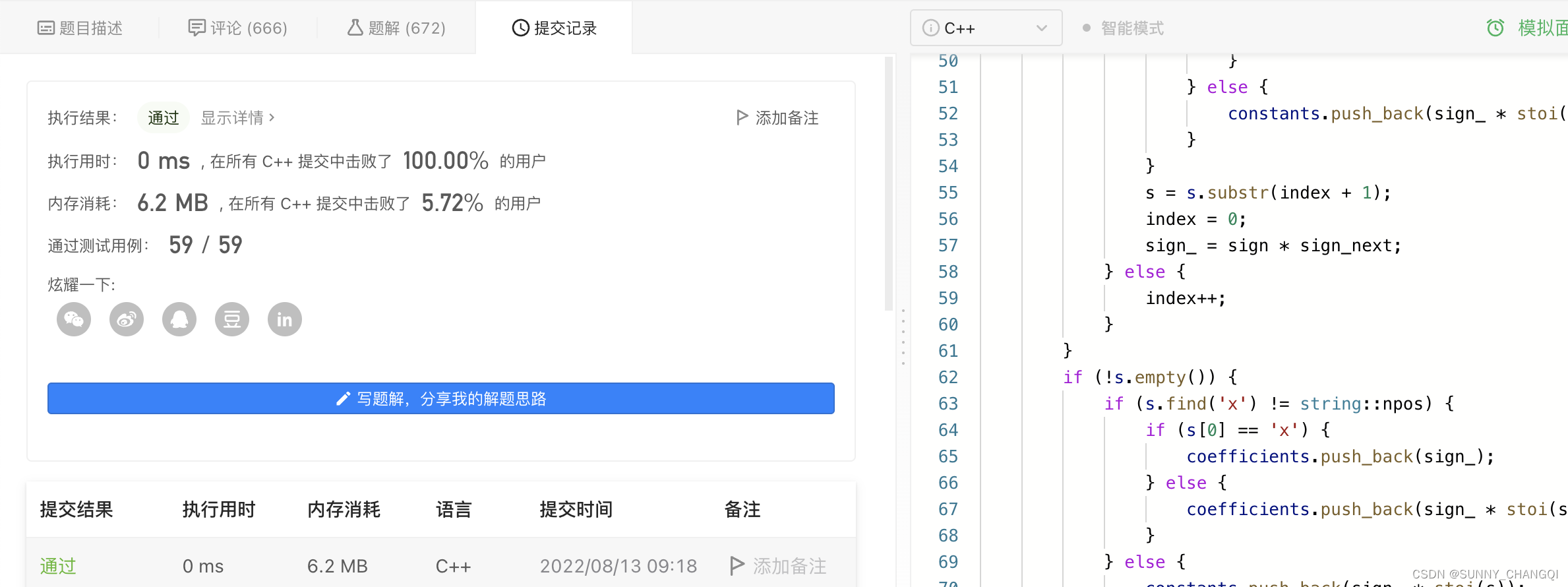Viewport: 1568px width, 587px height.
Task: Click the 100.00% runtime percentile value
Action: 446,160
